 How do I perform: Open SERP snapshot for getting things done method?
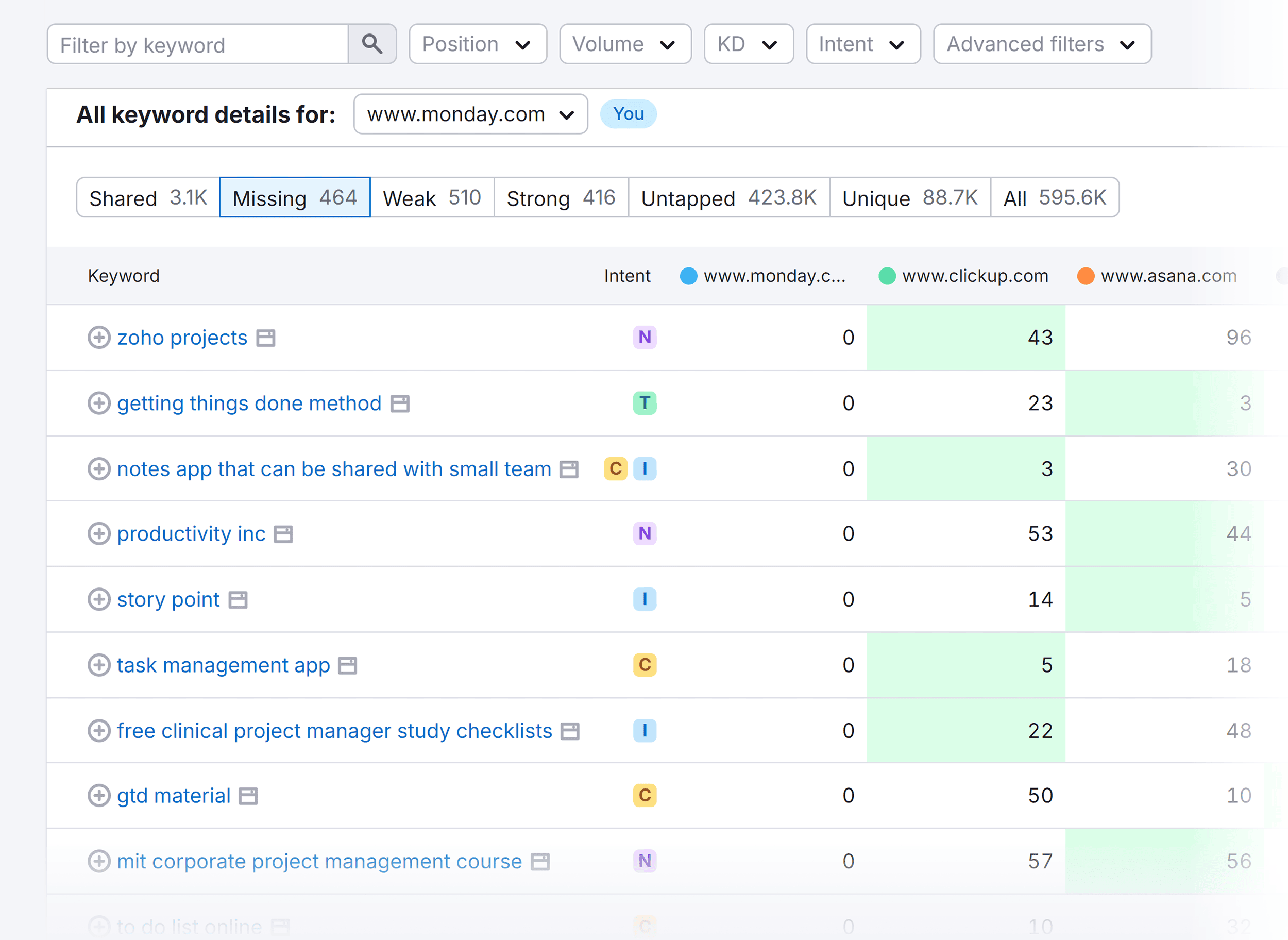pyautogui.click(x=400, y=404)
